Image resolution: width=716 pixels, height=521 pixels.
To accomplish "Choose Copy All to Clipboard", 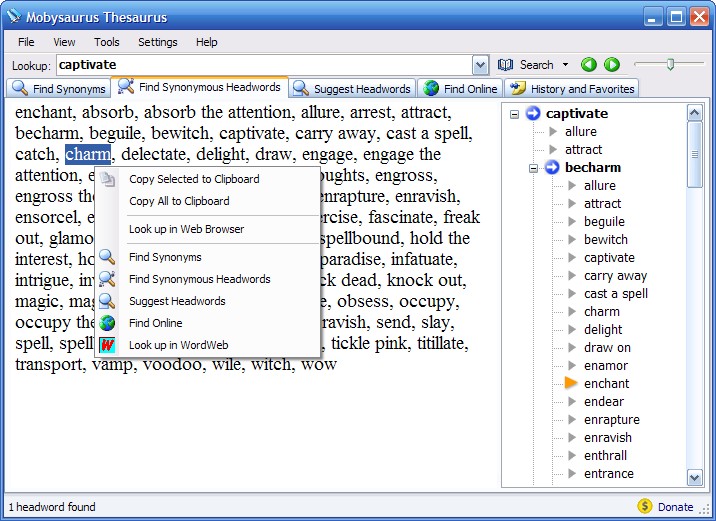I will (207, 201).
